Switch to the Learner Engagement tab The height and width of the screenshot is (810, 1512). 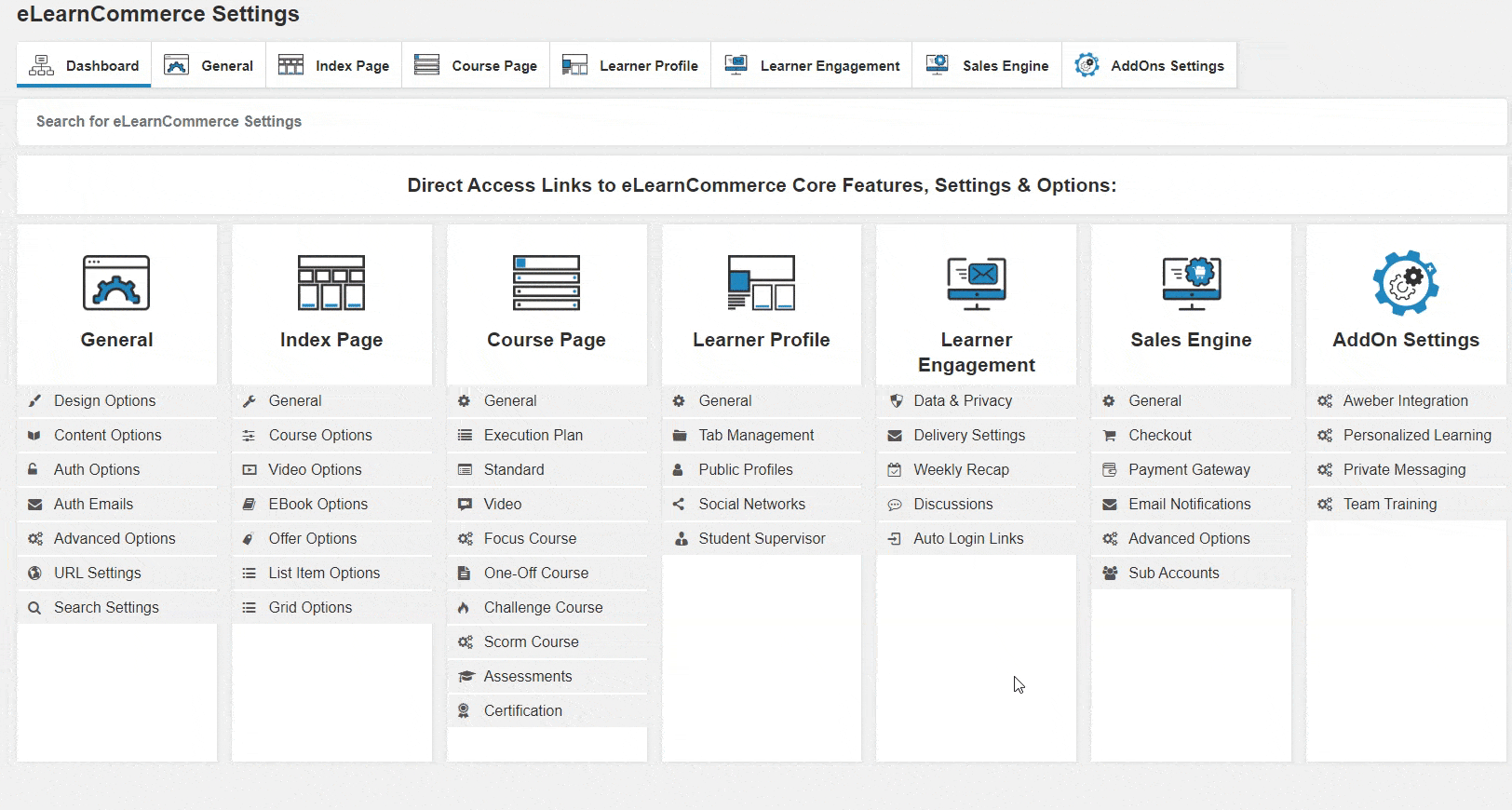(x=812, y=65)
